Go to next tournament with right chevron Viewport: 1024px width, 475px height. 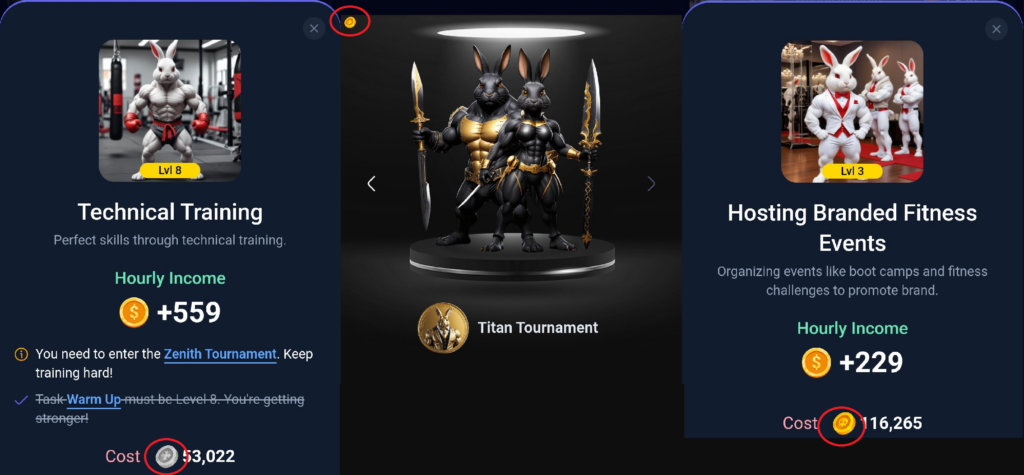[651, 184]
